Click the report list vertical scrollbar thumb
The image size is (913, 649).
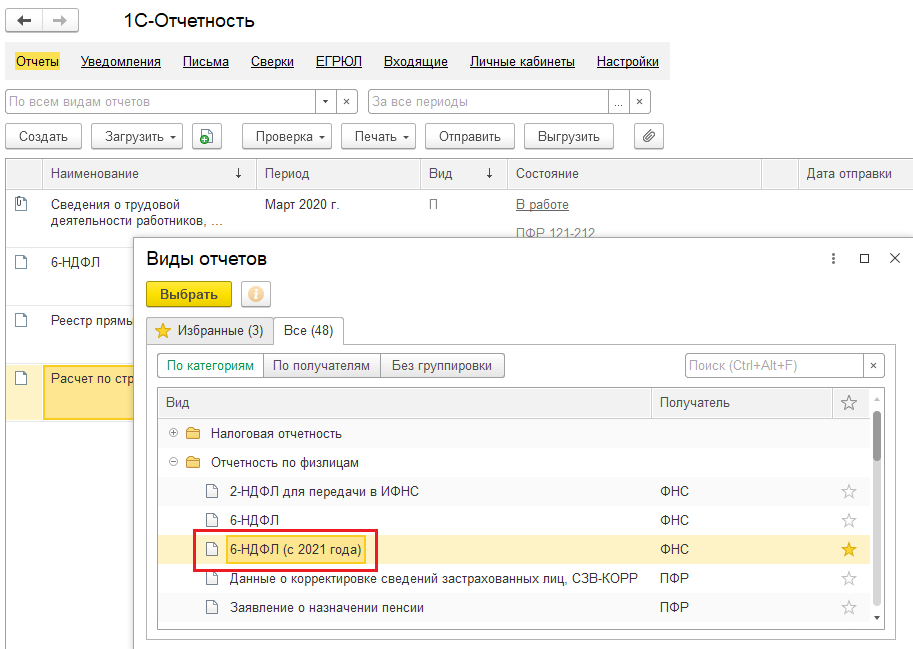point(877,435)
